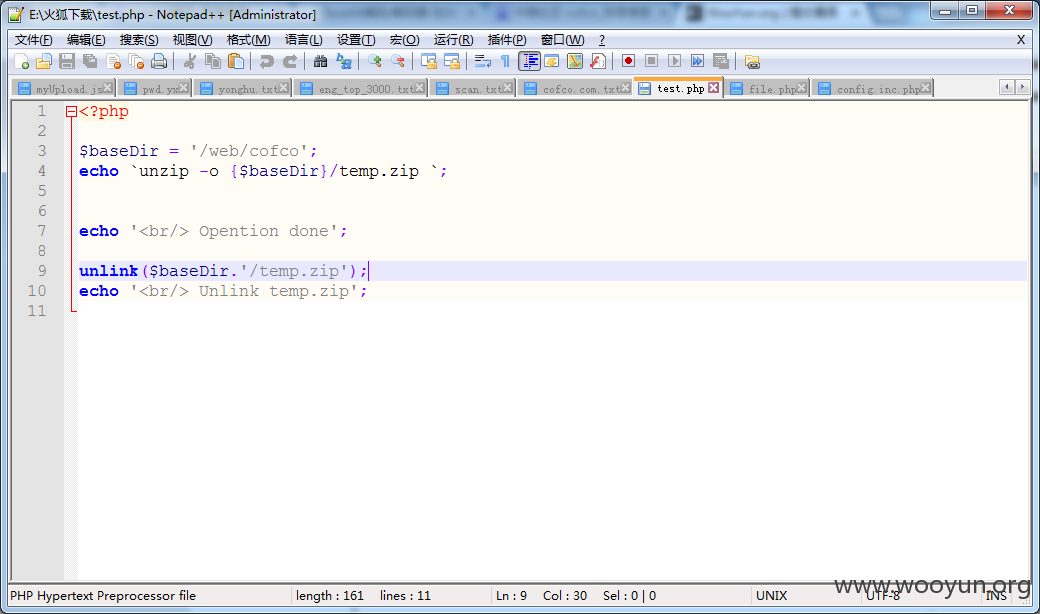Screen dimensions: 1040x614
Task: Switch to the config.inc.php tab
Action: (874, 89)
